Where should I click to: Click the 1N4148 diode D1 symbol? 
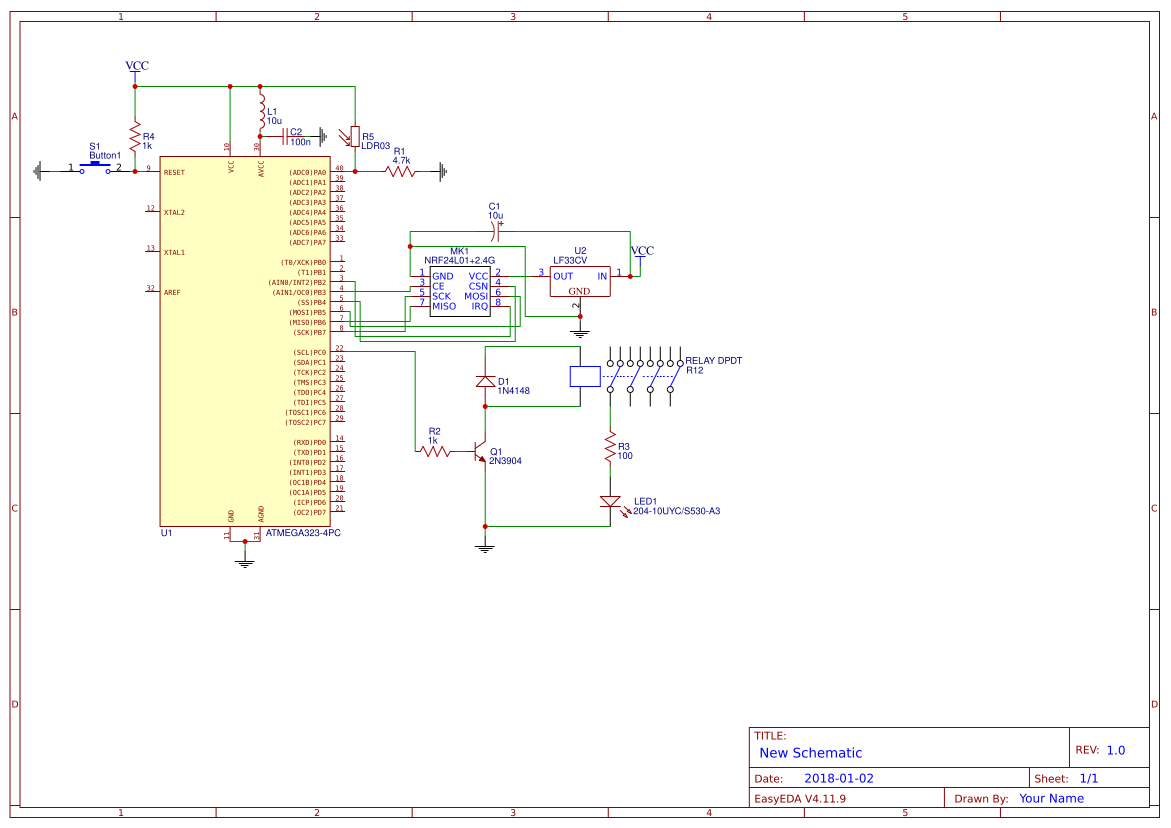(x=485, y=382)
